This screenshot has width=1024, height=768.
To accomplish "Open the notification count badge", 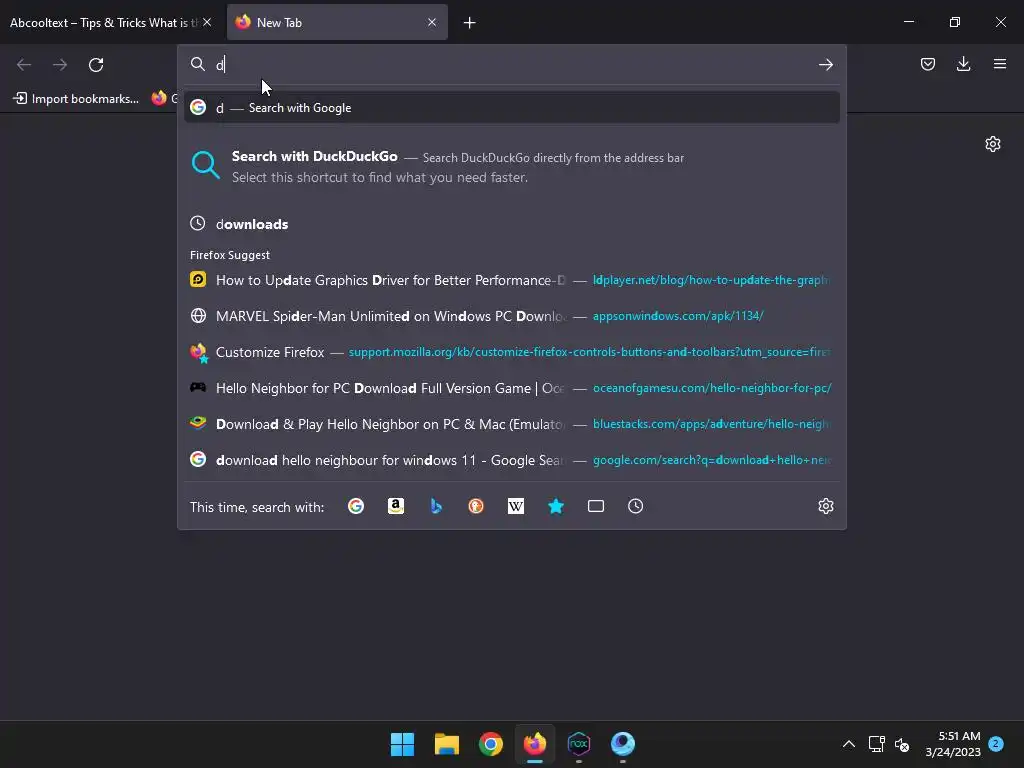I will (995, 743).
